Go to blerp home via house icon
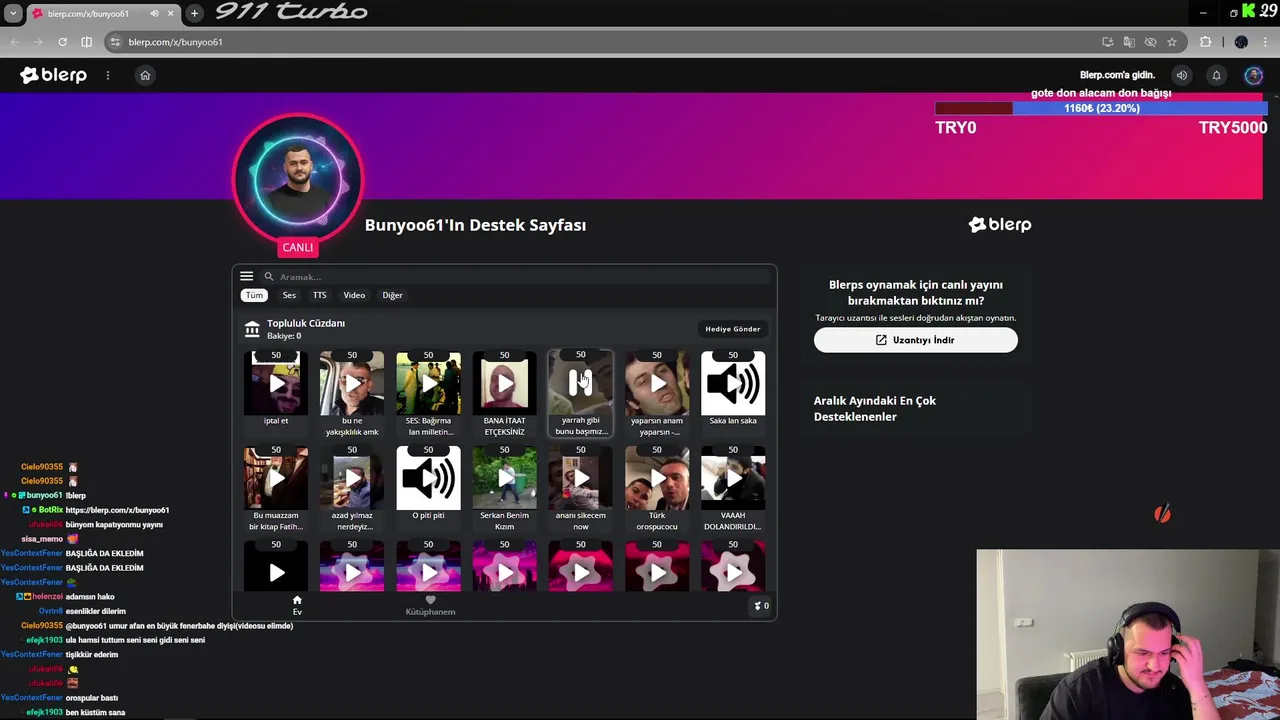Image resolution: width=1280 pixels, height=720 pixels. 145,75
